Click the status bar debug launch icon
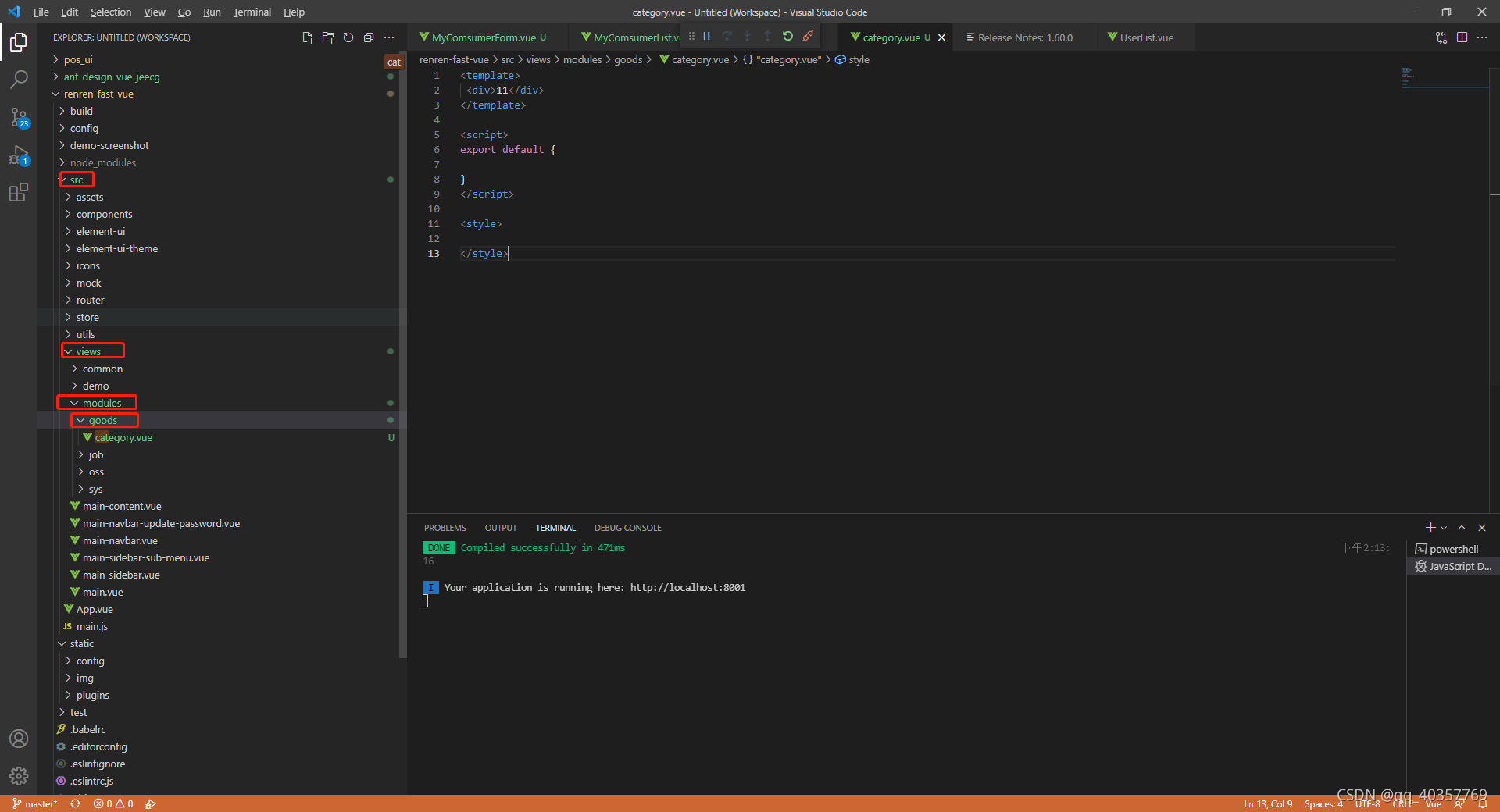1500x812 pixels. tap(151, 803)
